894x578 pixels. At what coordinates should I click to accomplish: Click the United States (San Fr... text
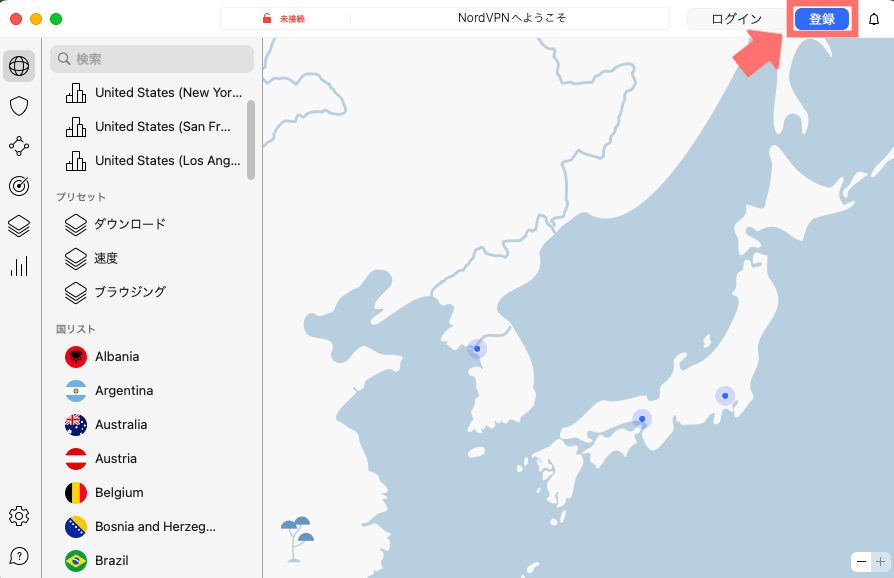point(163,127)
